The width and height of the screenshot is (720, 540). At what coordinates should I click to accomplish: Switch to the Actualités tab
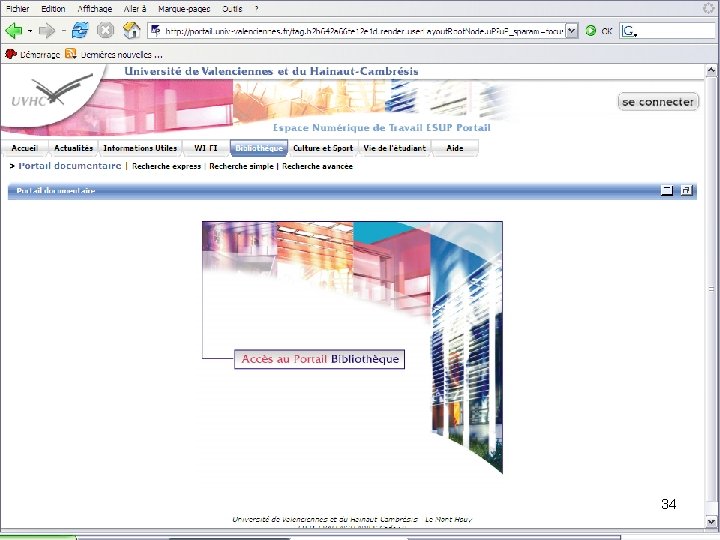coord(73,148)
